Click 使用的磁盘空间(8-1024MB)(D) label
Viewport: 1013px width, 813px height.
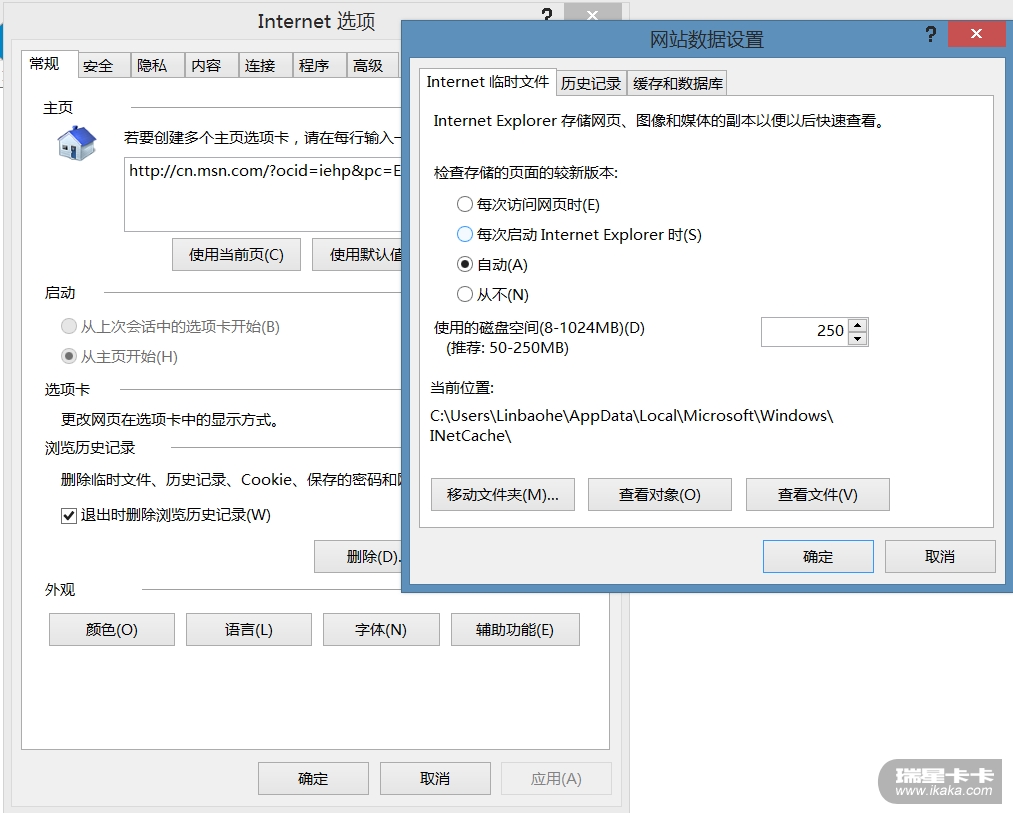point(539,328)
